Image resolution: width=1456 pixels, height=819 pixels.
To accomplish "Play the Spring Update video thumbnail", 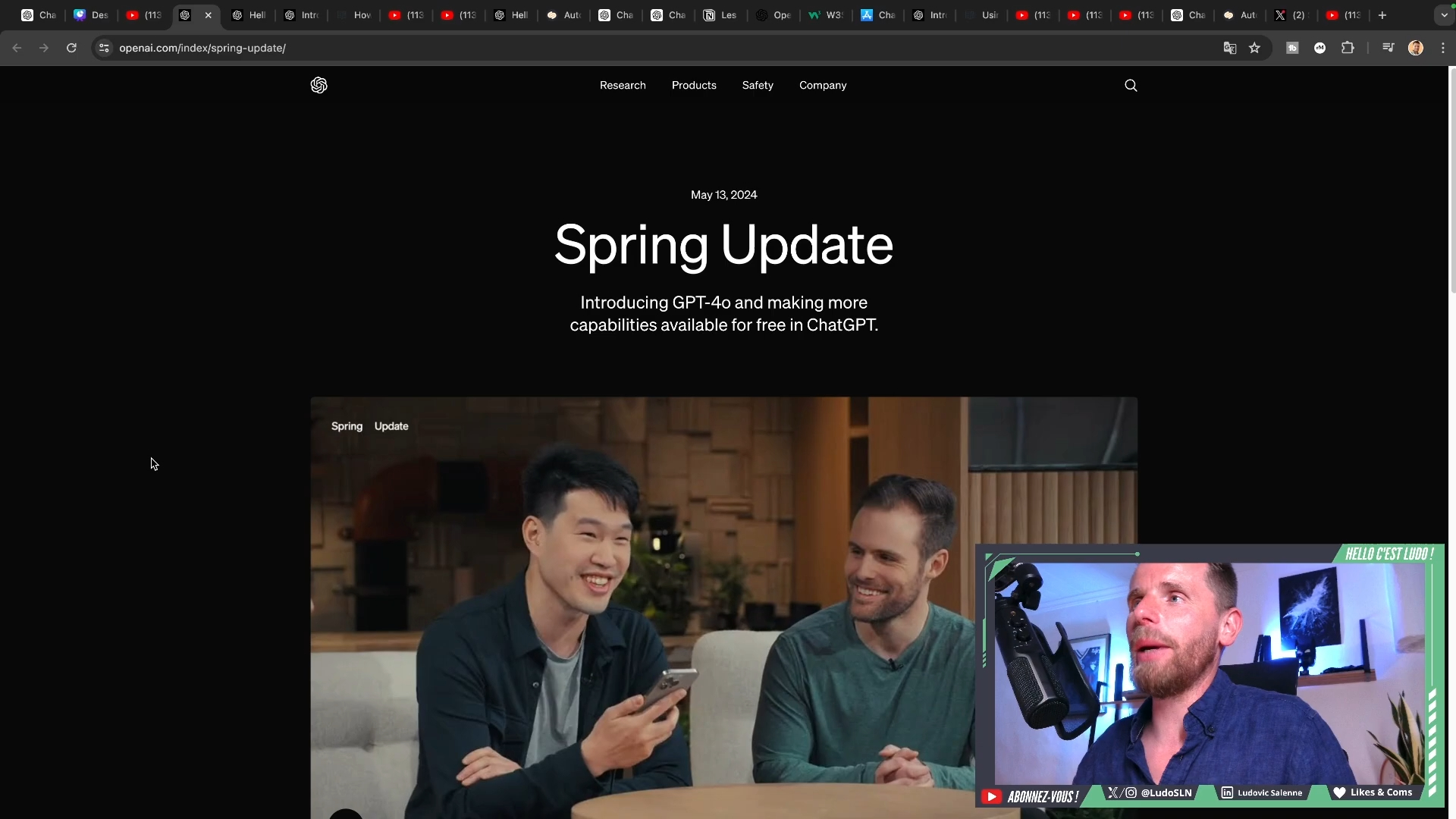I will (723, 607).
